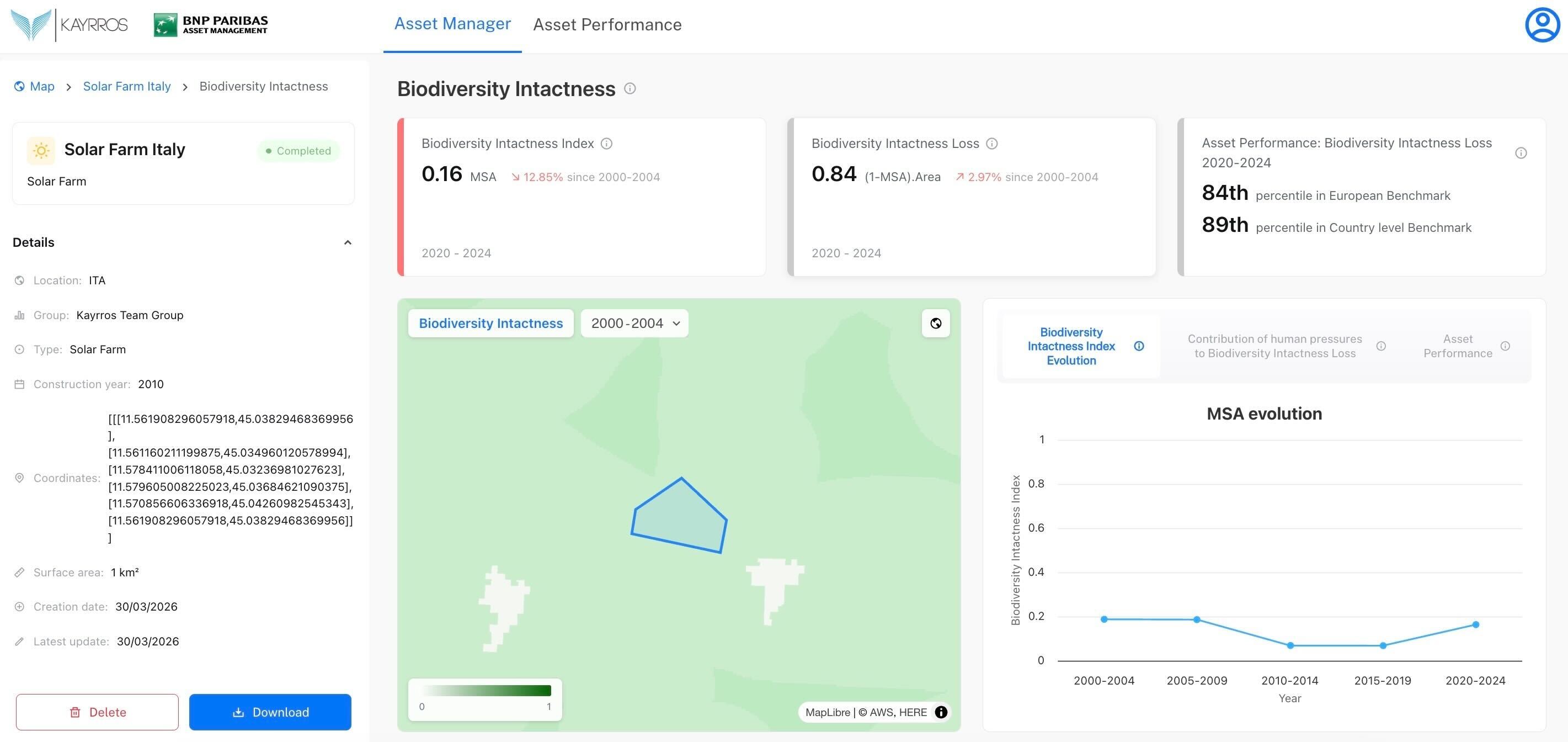Click info icon beside human pressures tab

[1381, 346]
